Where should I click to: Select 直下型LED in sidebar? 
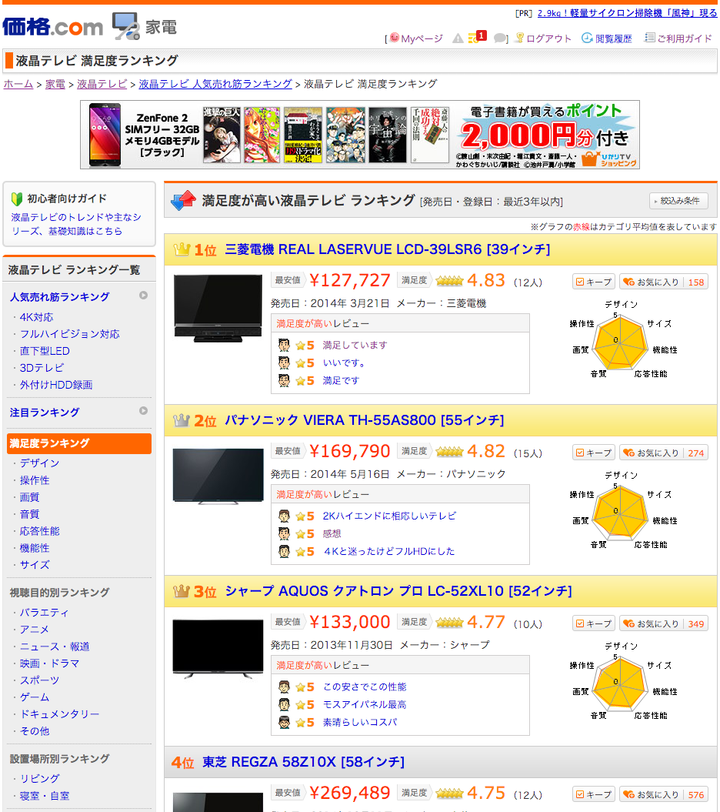45,351
